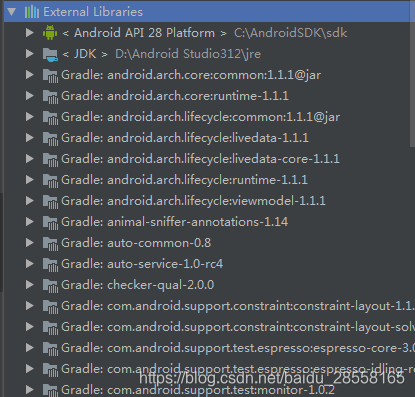Select the External Libraries label
Screen dimensions: 415x397
(93, 12)
